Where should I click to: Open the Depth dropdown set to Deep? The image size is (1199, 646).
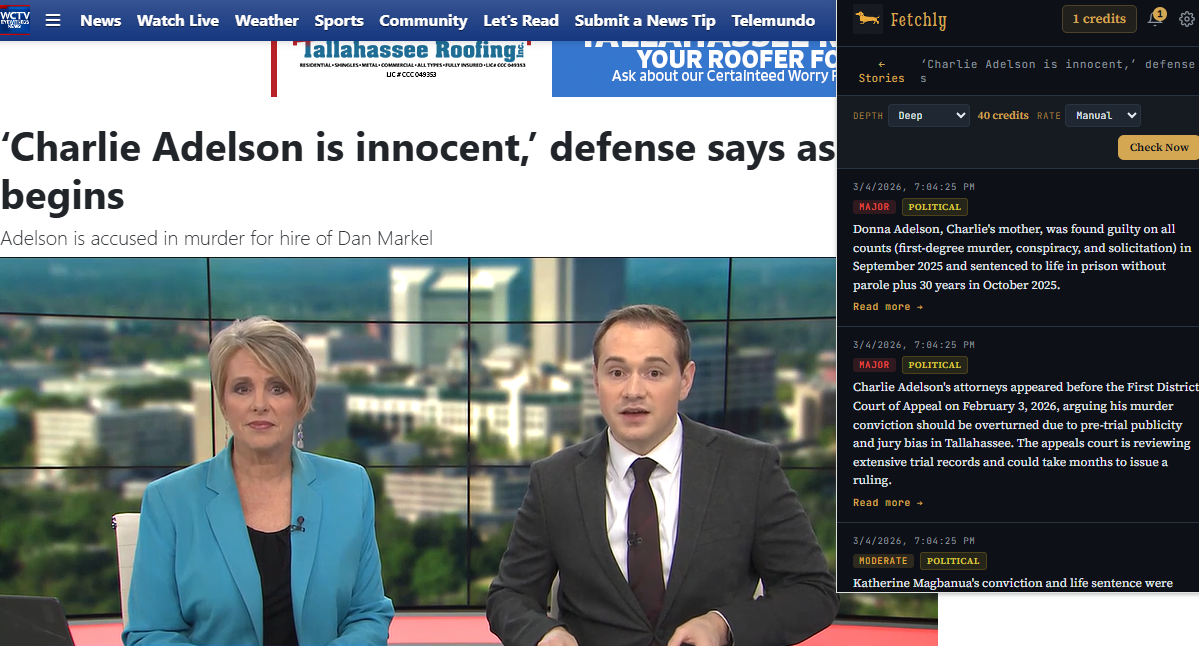928,115
